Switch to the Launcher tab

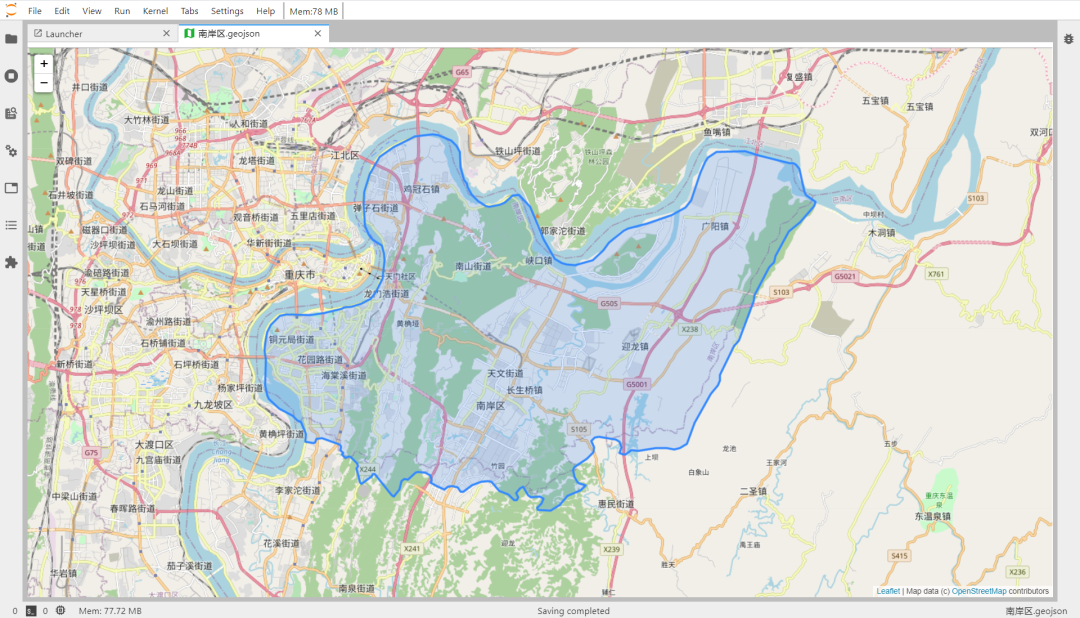(x=103, y=33)
